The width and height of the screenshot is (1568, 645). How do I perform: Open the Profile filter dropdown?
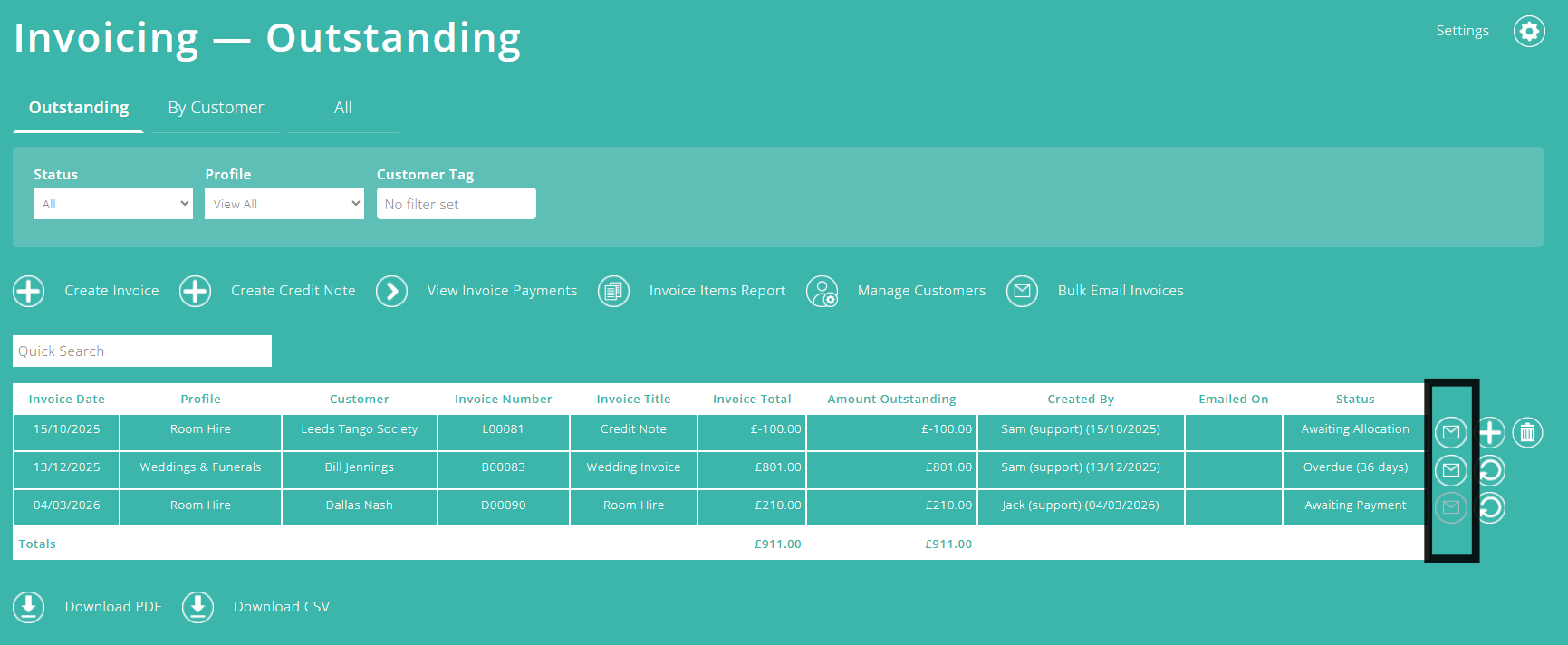[284, 204]
